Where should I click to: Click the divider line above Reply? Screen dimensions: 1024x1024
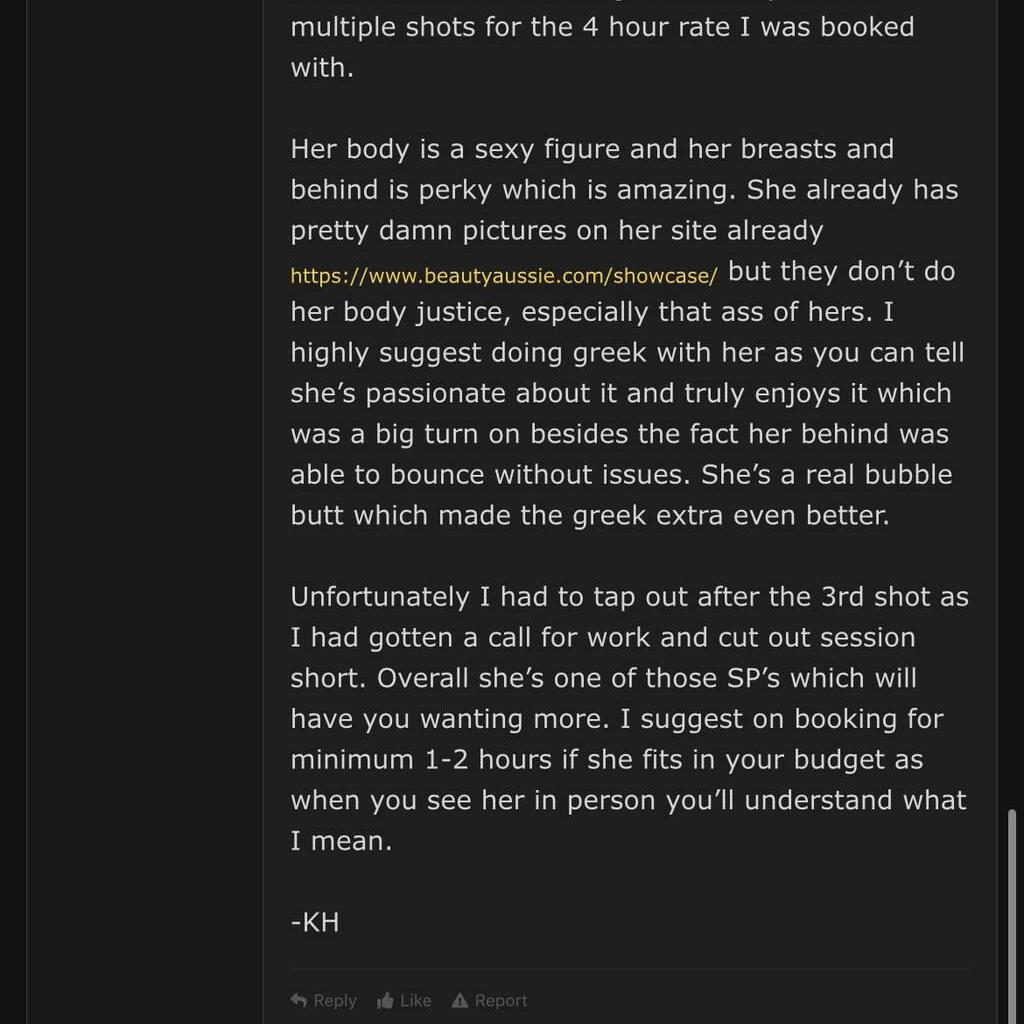[630, 969]
